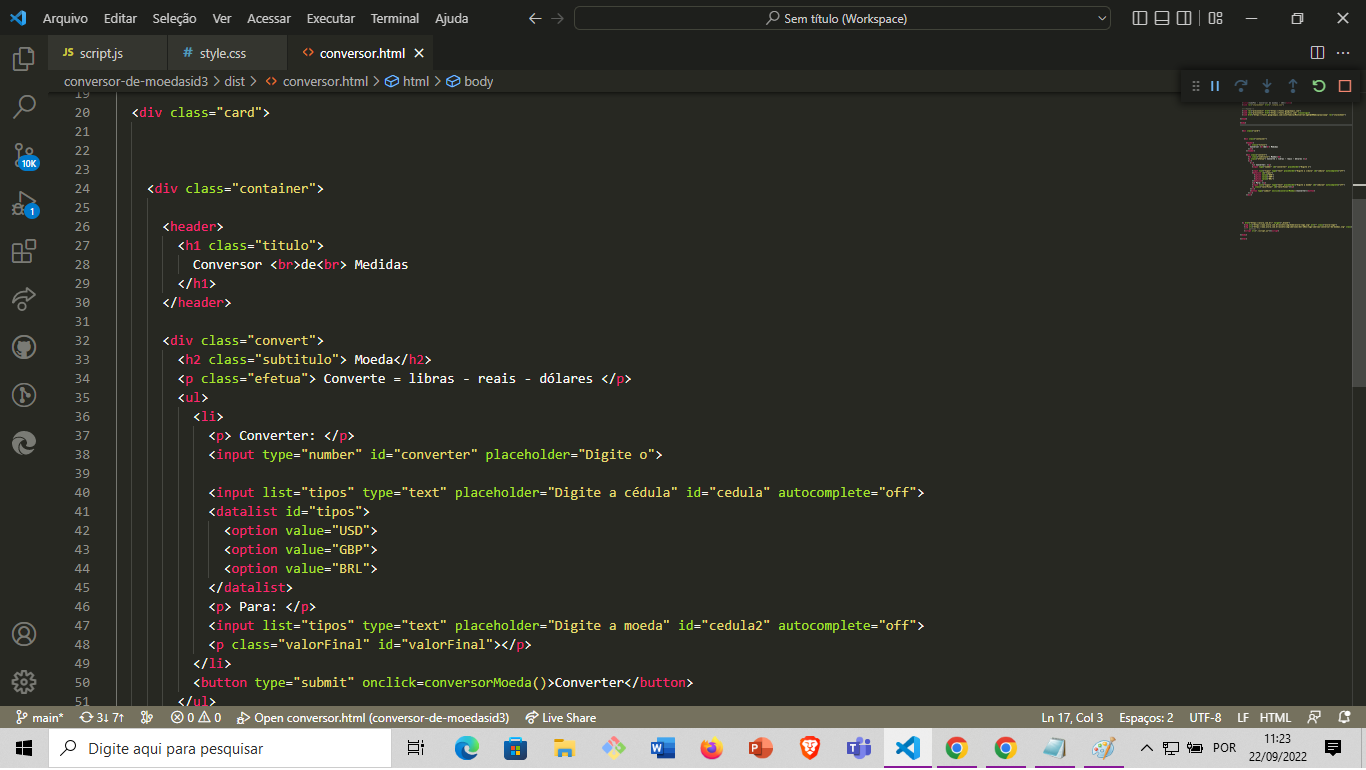Open the Manage gear icon
Image resolution: width=1366 pixels, height=770 pixels.
coord(24,682)
